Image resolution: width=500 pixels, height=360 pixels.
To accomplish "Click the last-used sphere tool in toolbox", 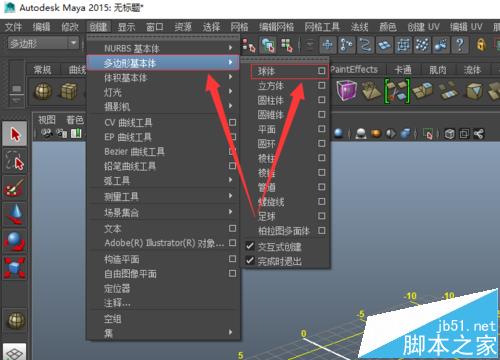I will (x=16, y=320).
